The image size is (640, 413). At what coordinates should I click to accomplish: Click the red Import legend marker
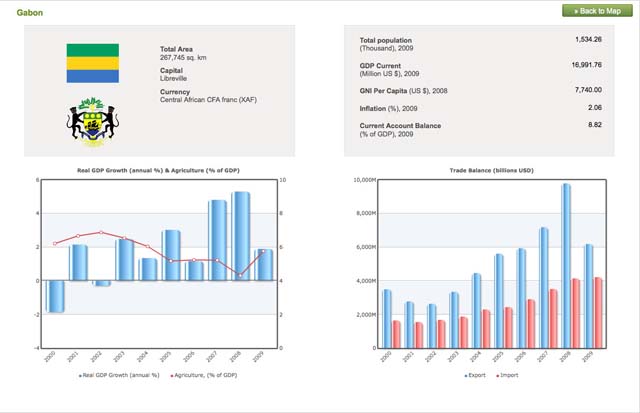[497, 375]
